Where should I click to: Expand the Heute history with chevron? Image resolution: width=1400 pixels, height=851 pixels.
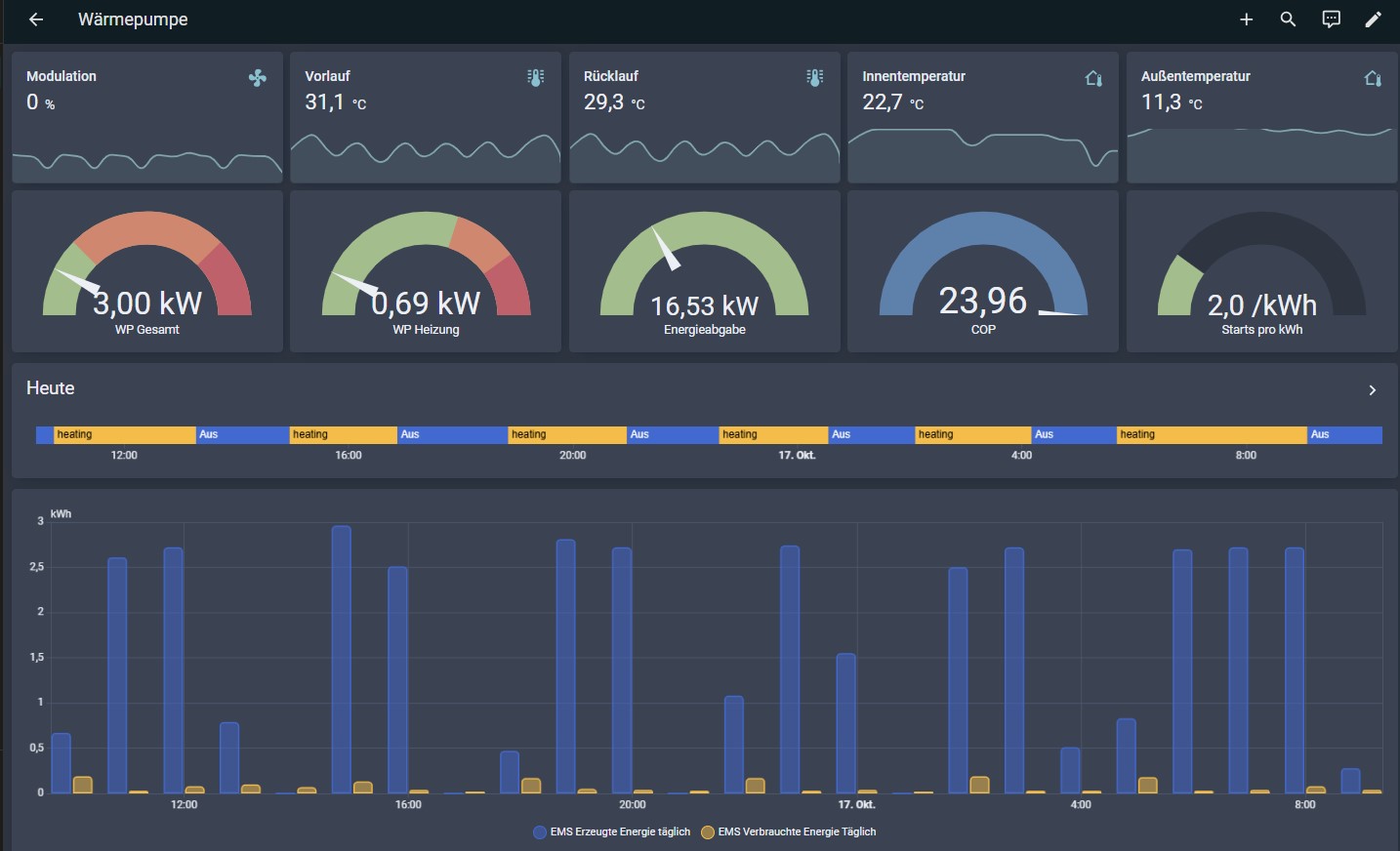(x=1372, y=390)
